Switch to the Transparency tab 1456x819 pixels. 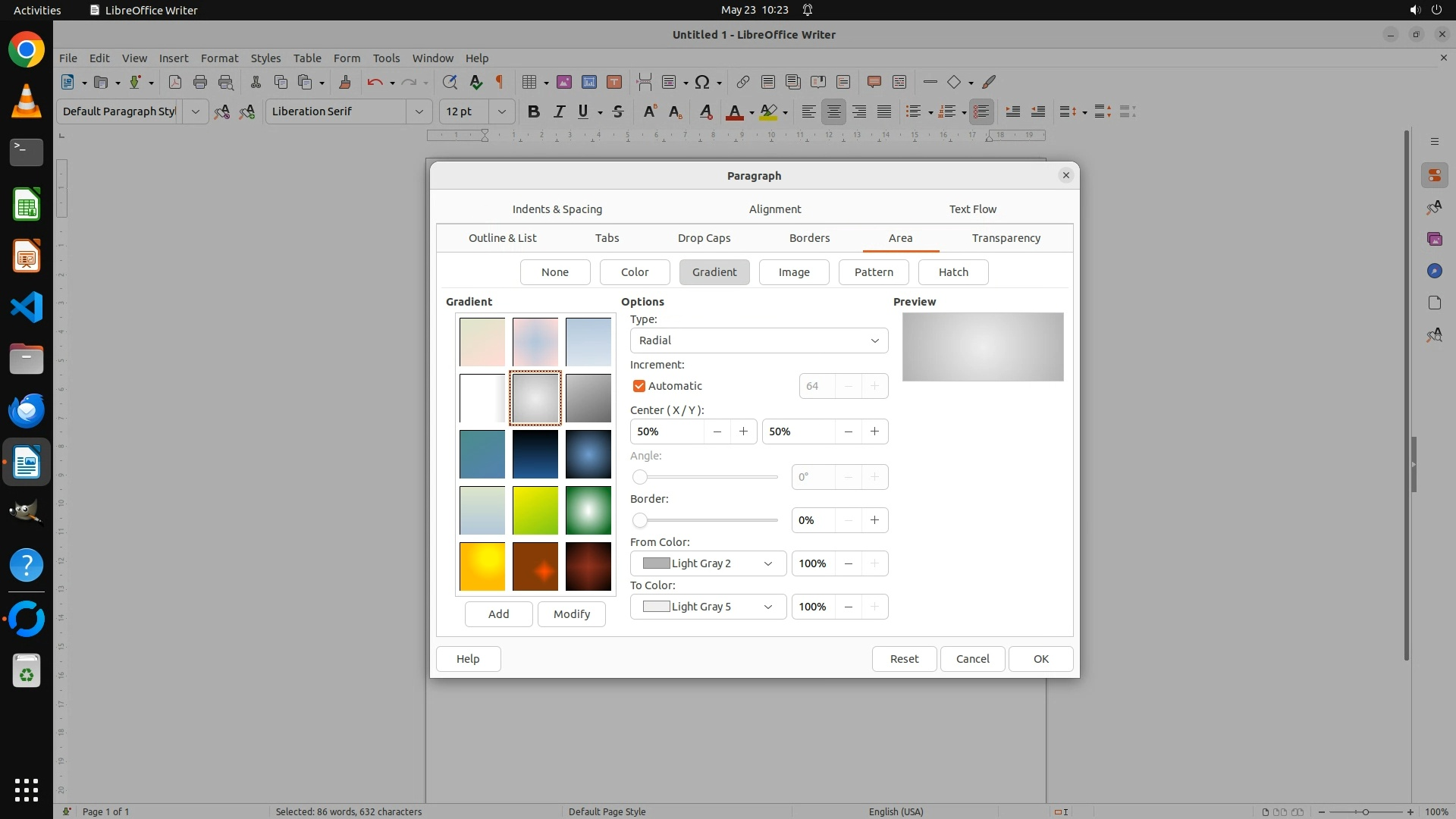pos(1006,238)
